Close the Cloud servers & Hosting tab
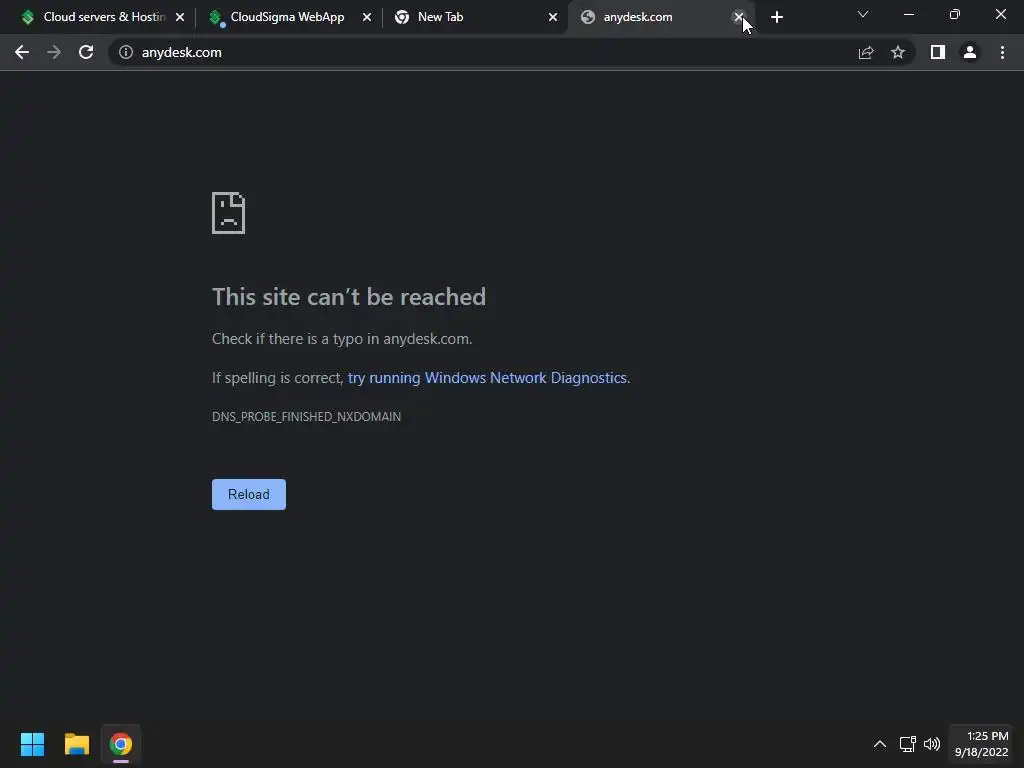Viewport: 1024px width, 768px height. [x=180, y=17]
